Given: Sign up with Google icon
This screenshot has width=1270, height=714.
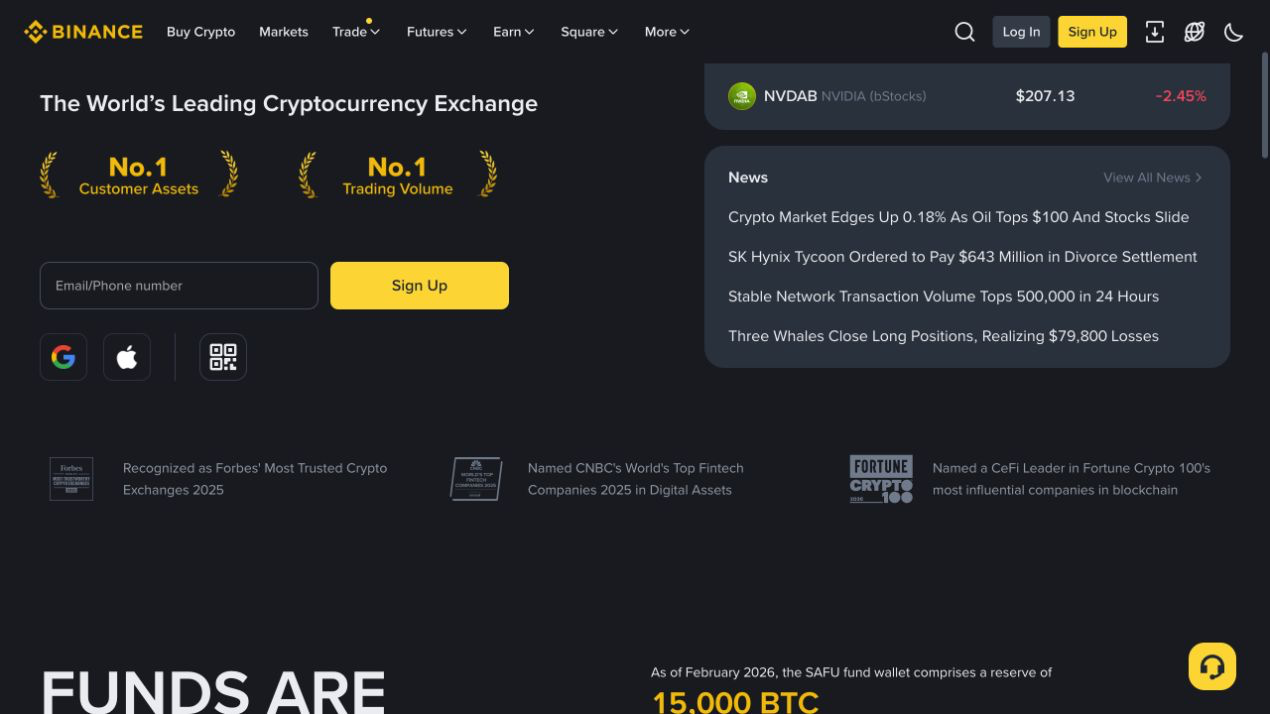Looking at the screenshot, I should [x=63, y=357].
